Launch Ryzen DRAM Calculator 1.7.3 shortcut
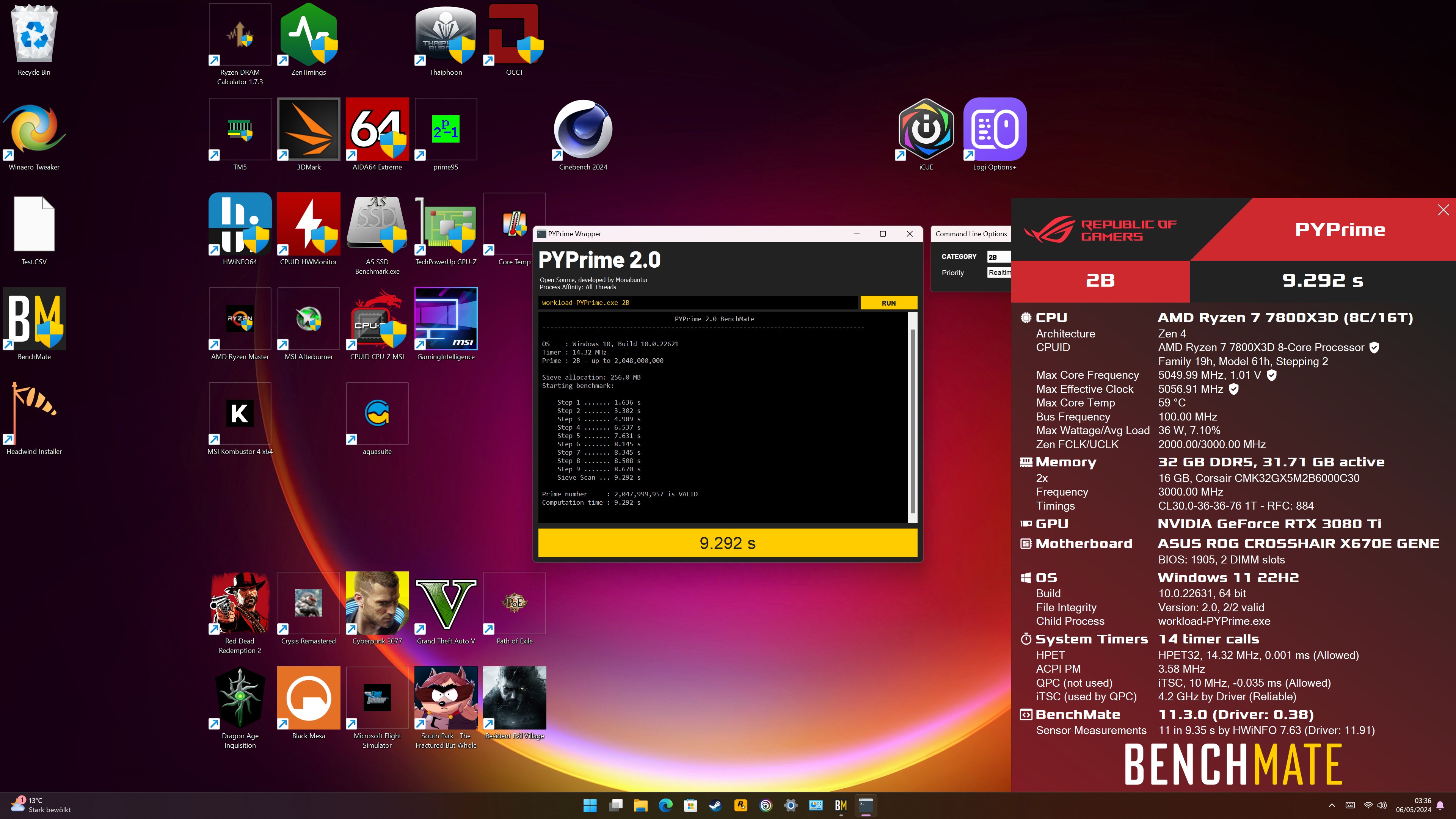The image size is (1456, 819). 240,44
